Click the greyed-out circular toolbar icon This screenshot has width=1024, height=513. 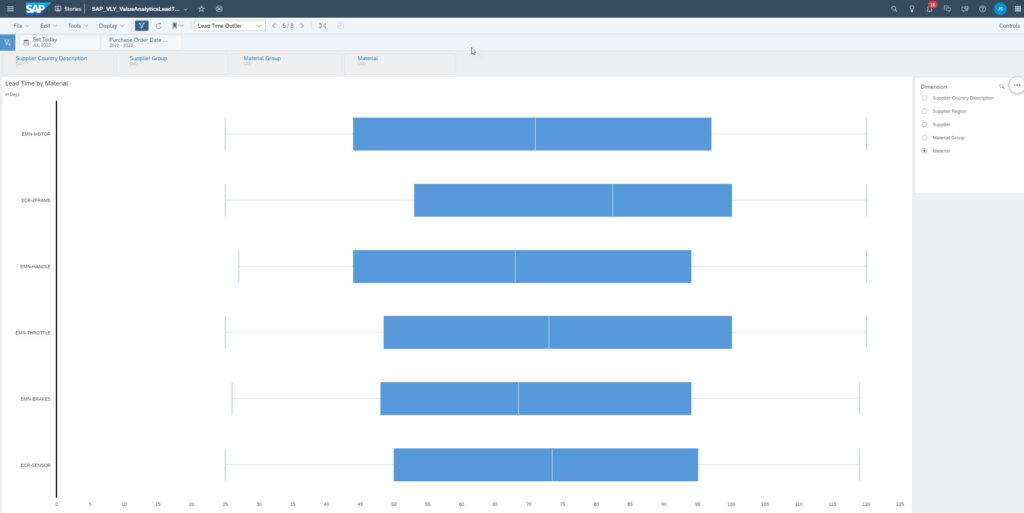point(340,25)
